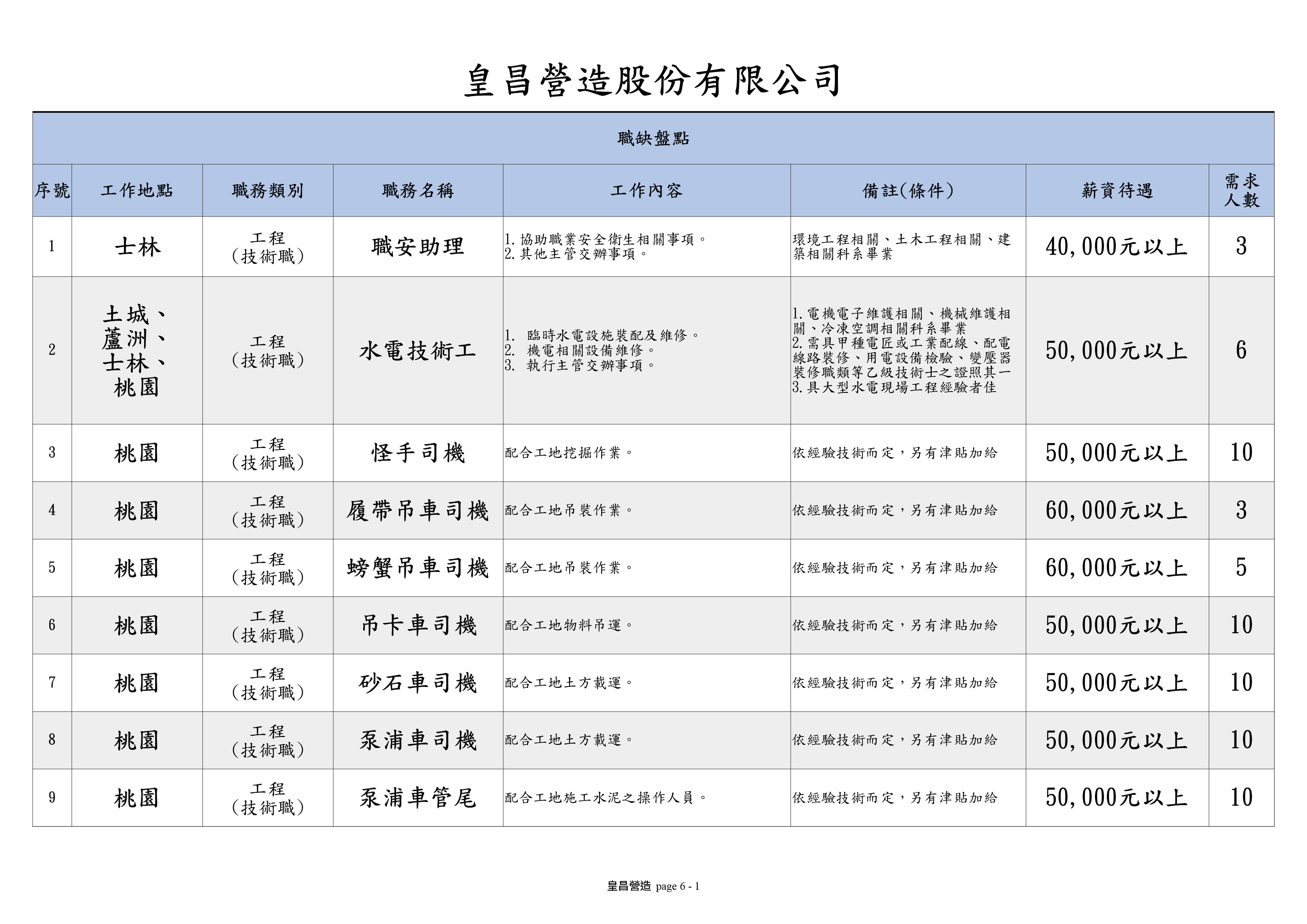The width and height of the screenshot is (1307, 924).
Task: Click the 職務類別 column header
Action: (267, 191)
